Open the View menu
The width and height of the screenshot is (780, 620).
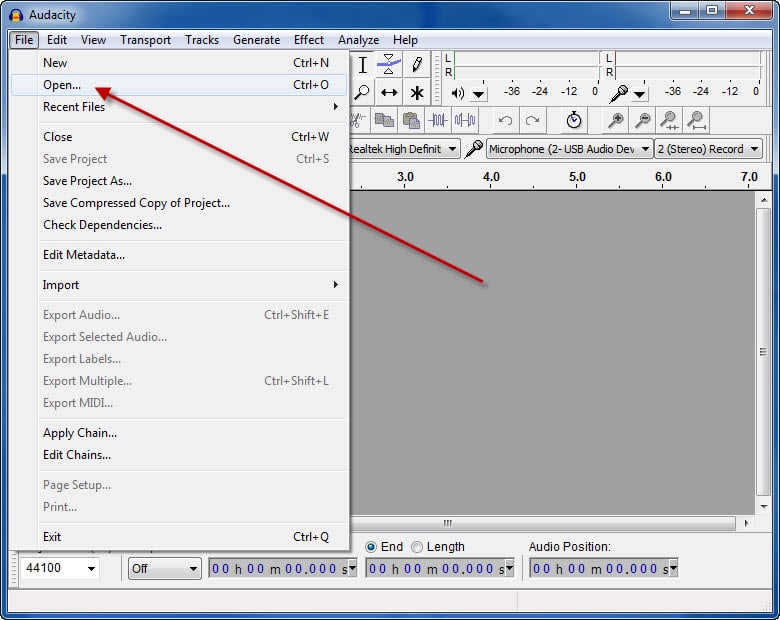click(94, 40)
